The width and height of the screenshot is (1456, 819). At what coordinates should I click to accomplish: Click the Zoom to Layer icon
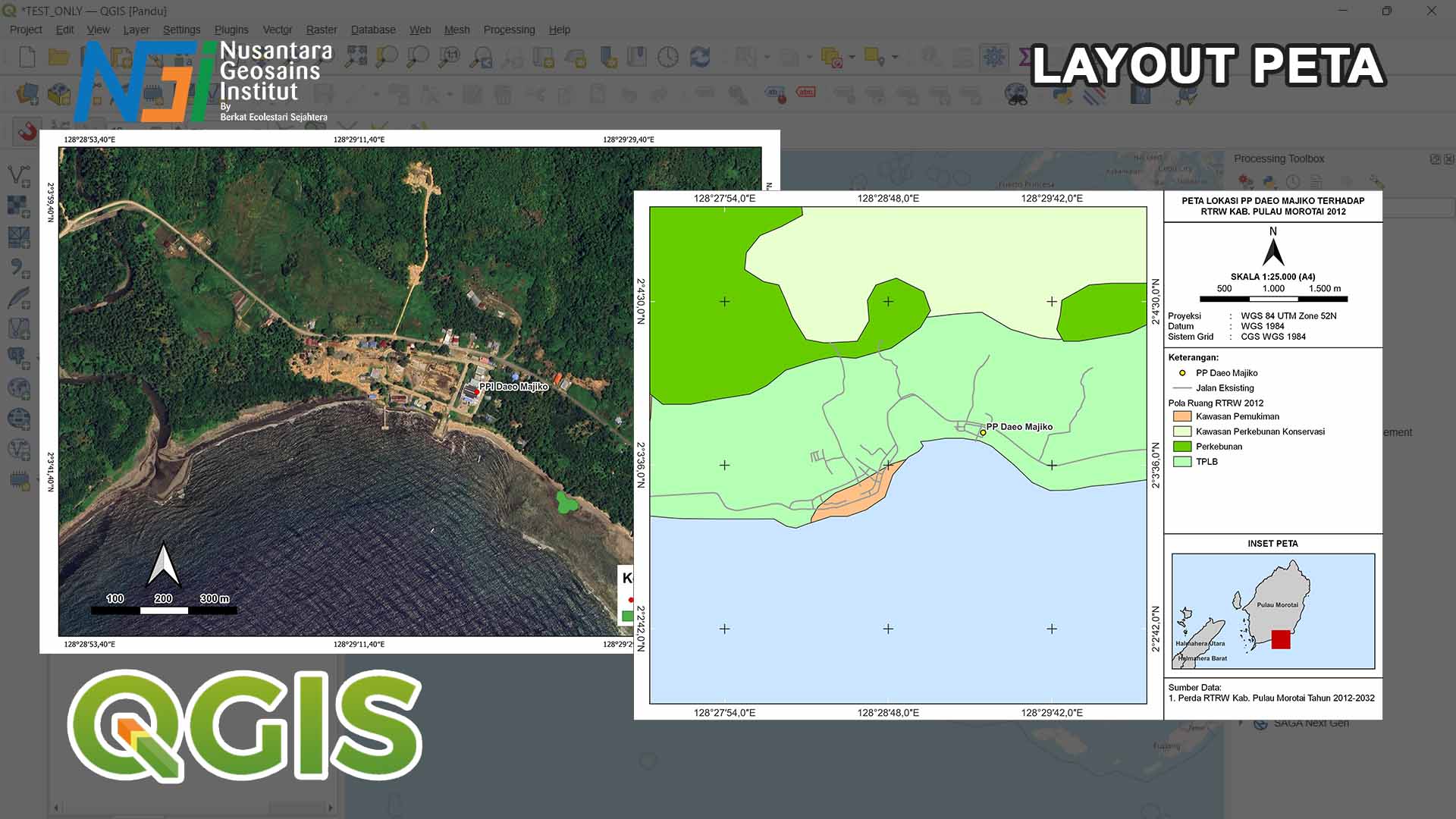(418, 57)
